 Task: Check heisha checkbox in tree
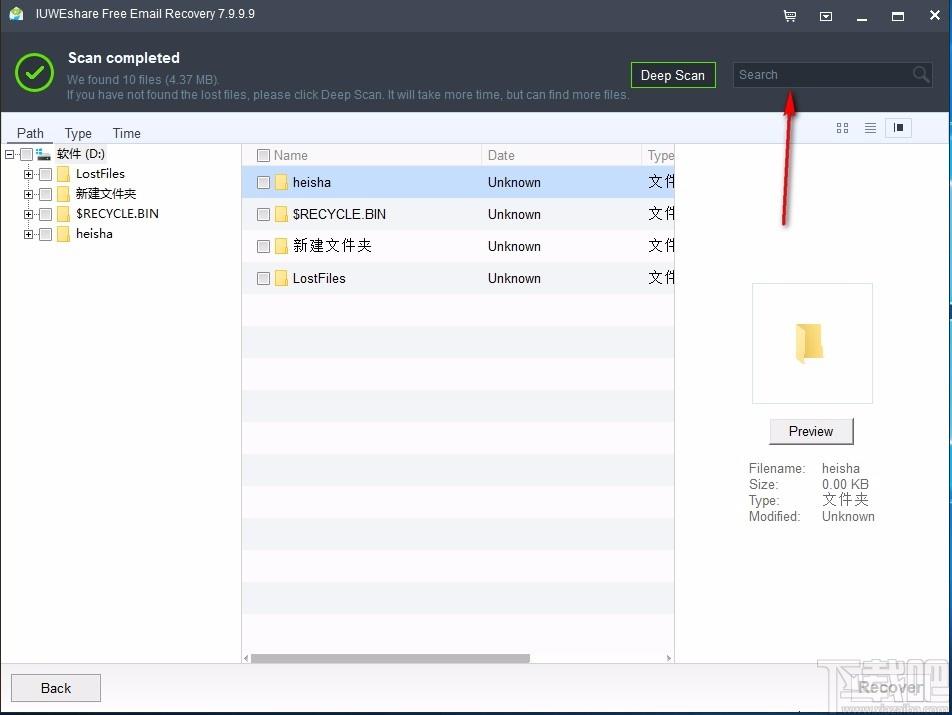pyautogui.click(x=46, y=234)
